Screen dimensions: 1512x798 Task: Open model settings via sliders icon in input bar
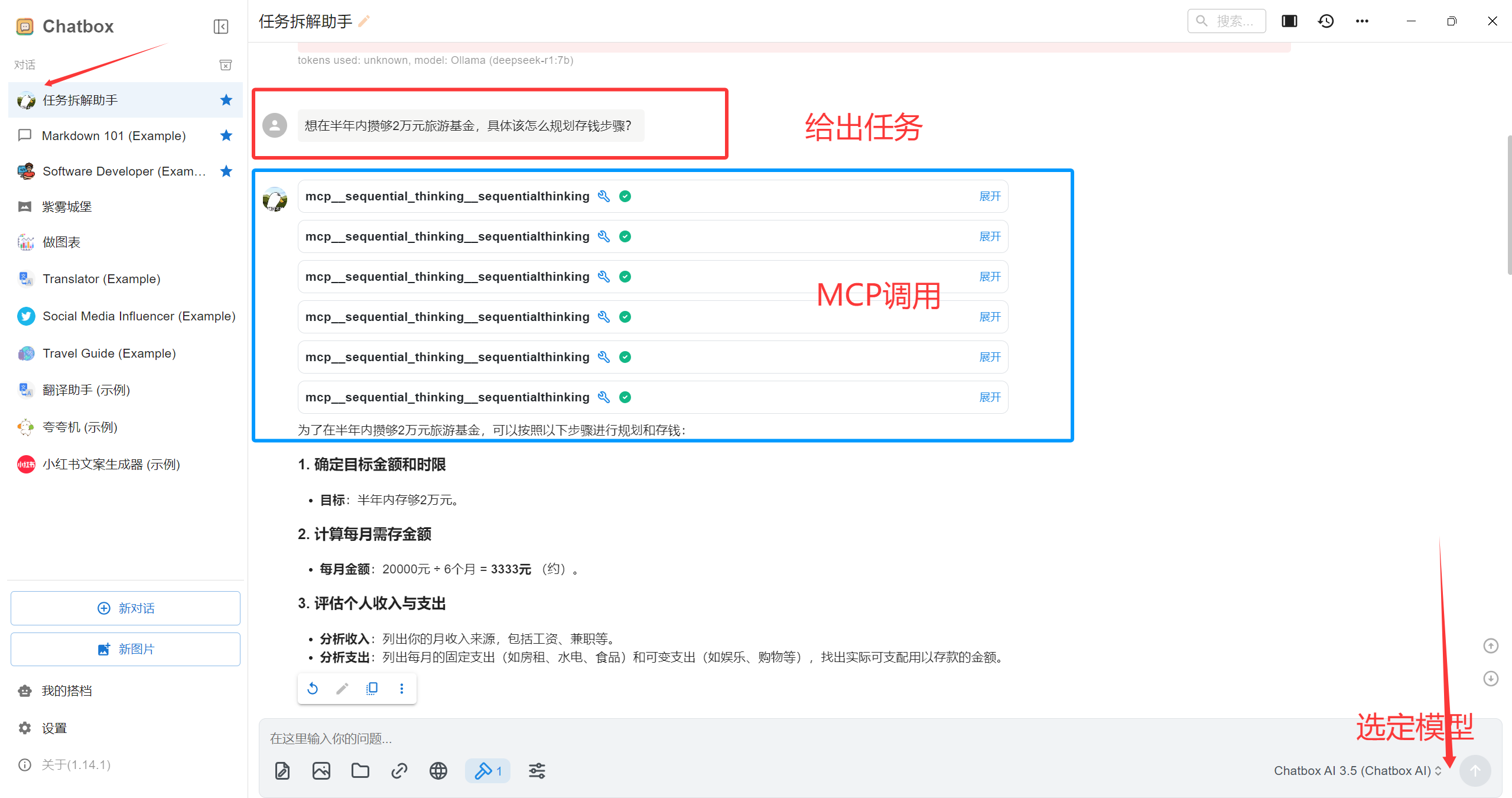(x=536, y=770)
